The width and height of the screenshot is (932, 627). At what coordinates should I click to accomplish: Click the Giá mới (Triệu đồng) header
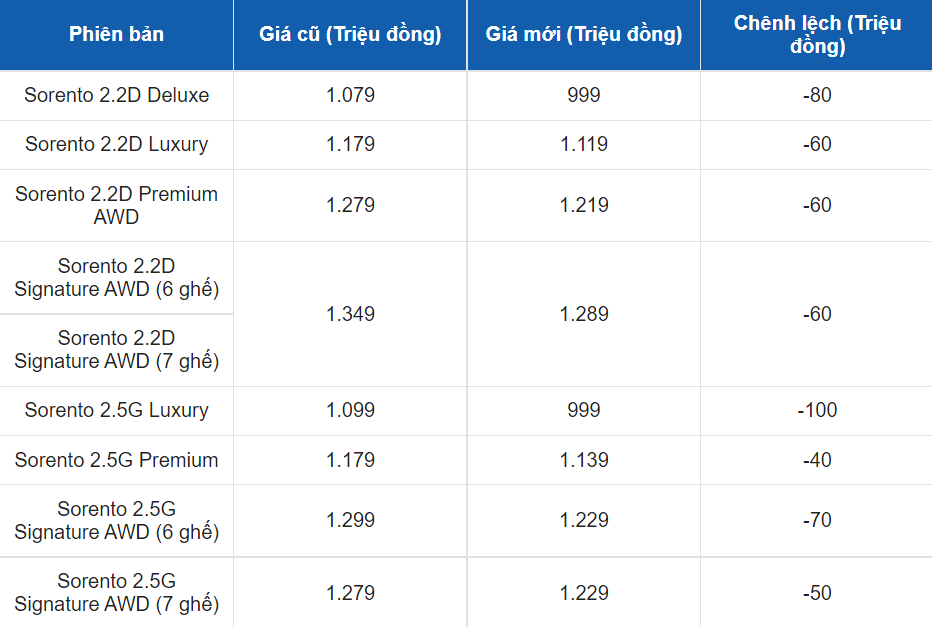tap(584, 34)
